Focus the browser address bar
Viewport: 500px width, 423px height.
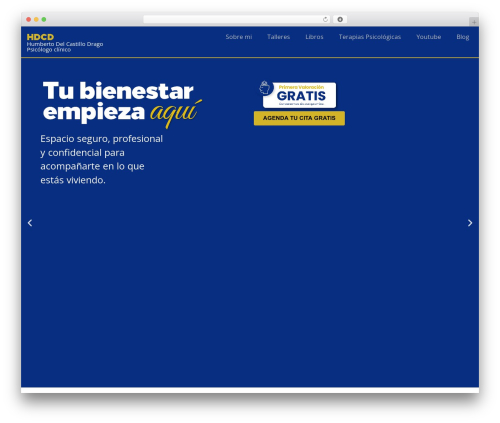click(236, 19)
